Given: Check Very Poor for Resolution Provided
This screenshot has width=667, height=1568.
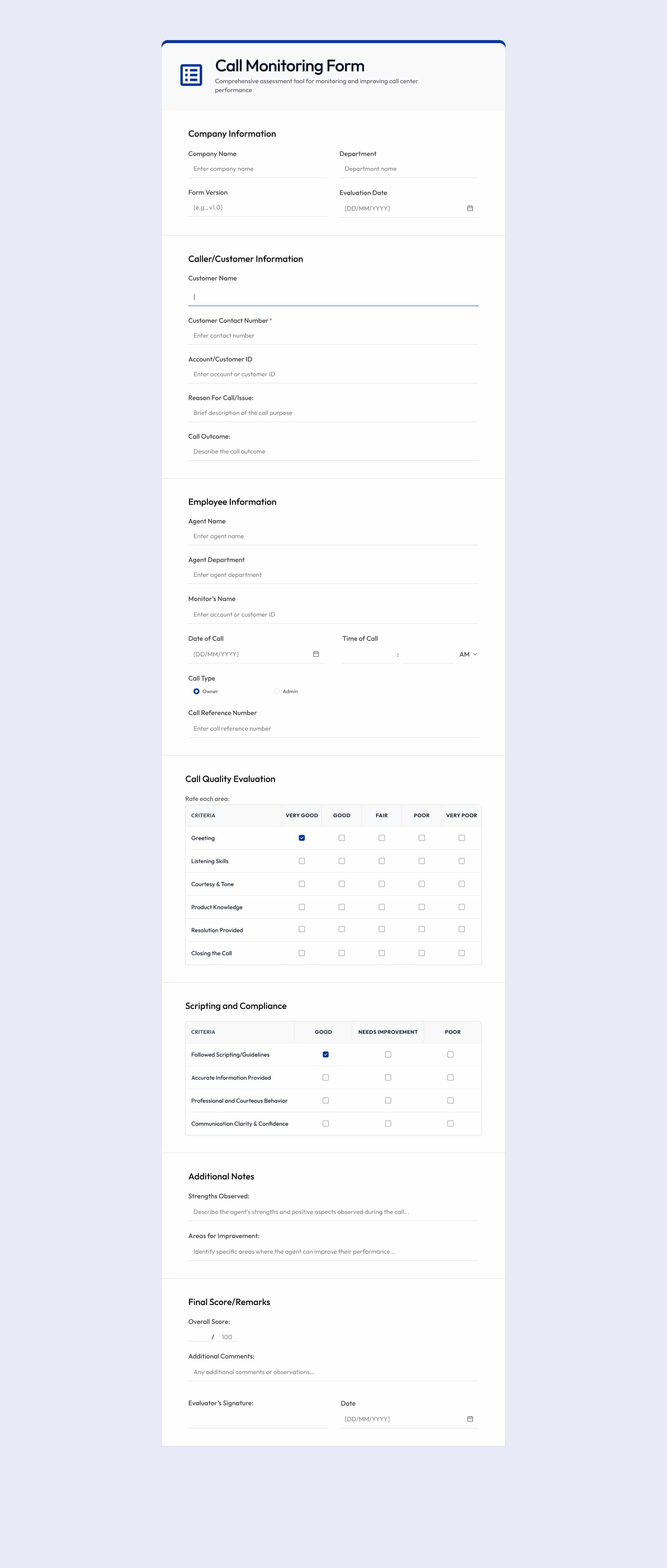Looking at the screenshot, I should tap(461, 929).
